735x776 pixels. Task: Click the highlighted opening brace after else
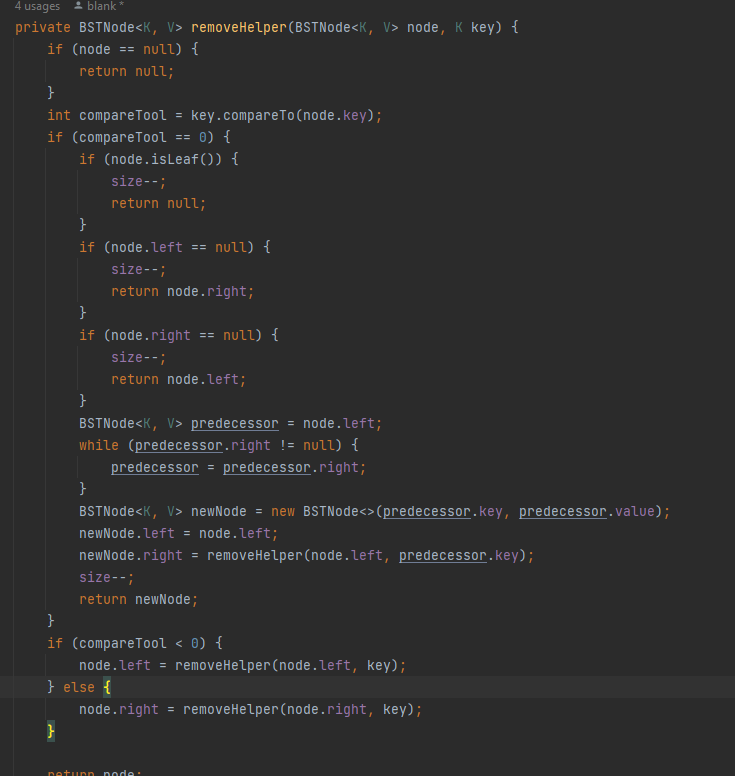(x=107, y=687)
